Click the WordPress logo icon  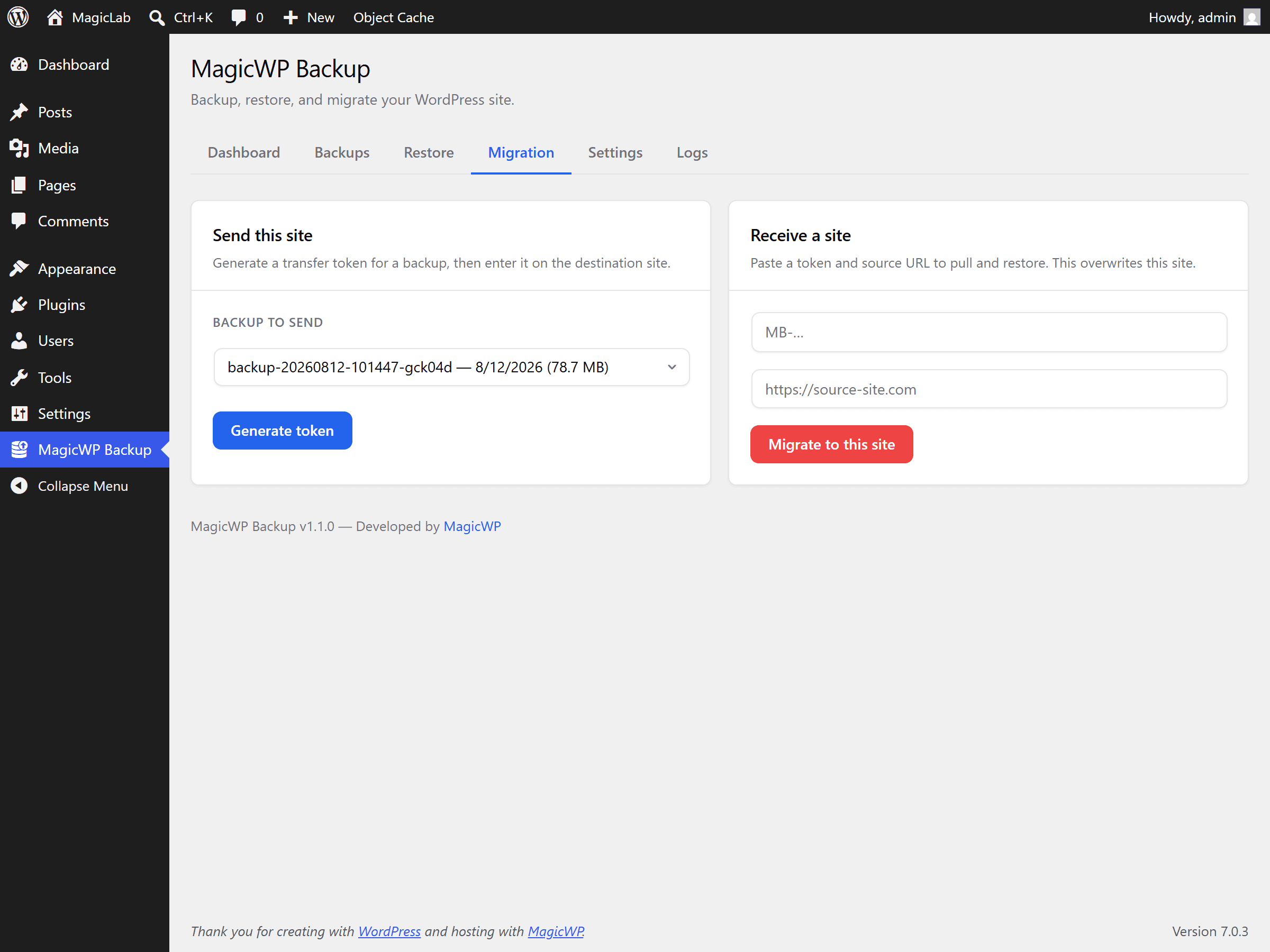click(x=18, y=17)
